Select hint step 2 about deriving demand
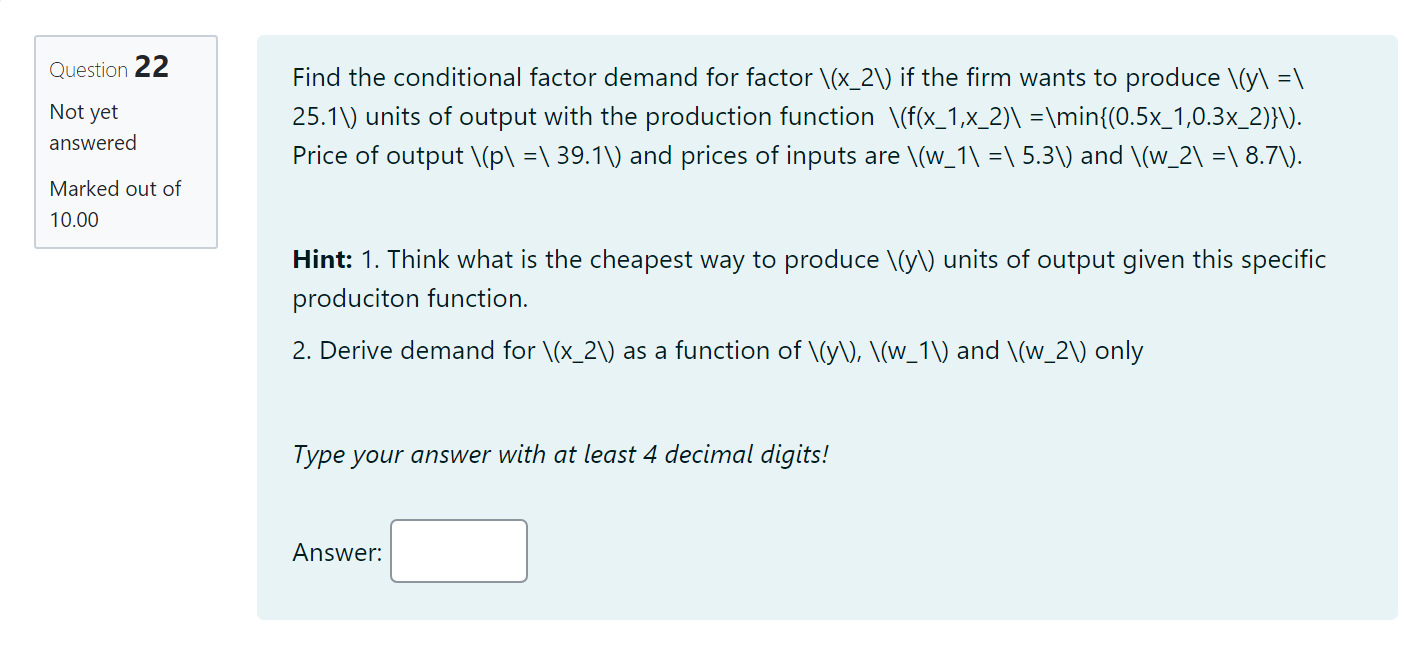 (716, 350)
